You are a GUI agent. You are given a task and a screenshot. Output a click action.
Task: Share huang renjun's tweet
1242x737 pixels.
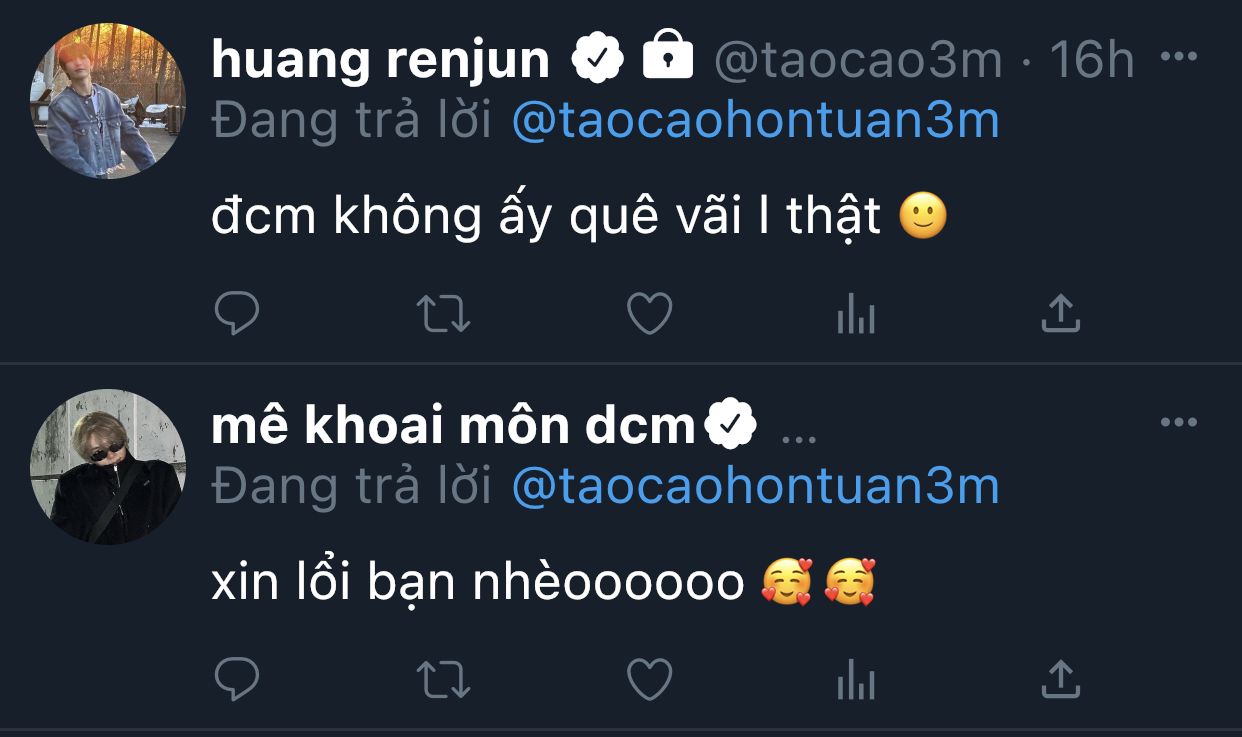(x=1060, y=314)
